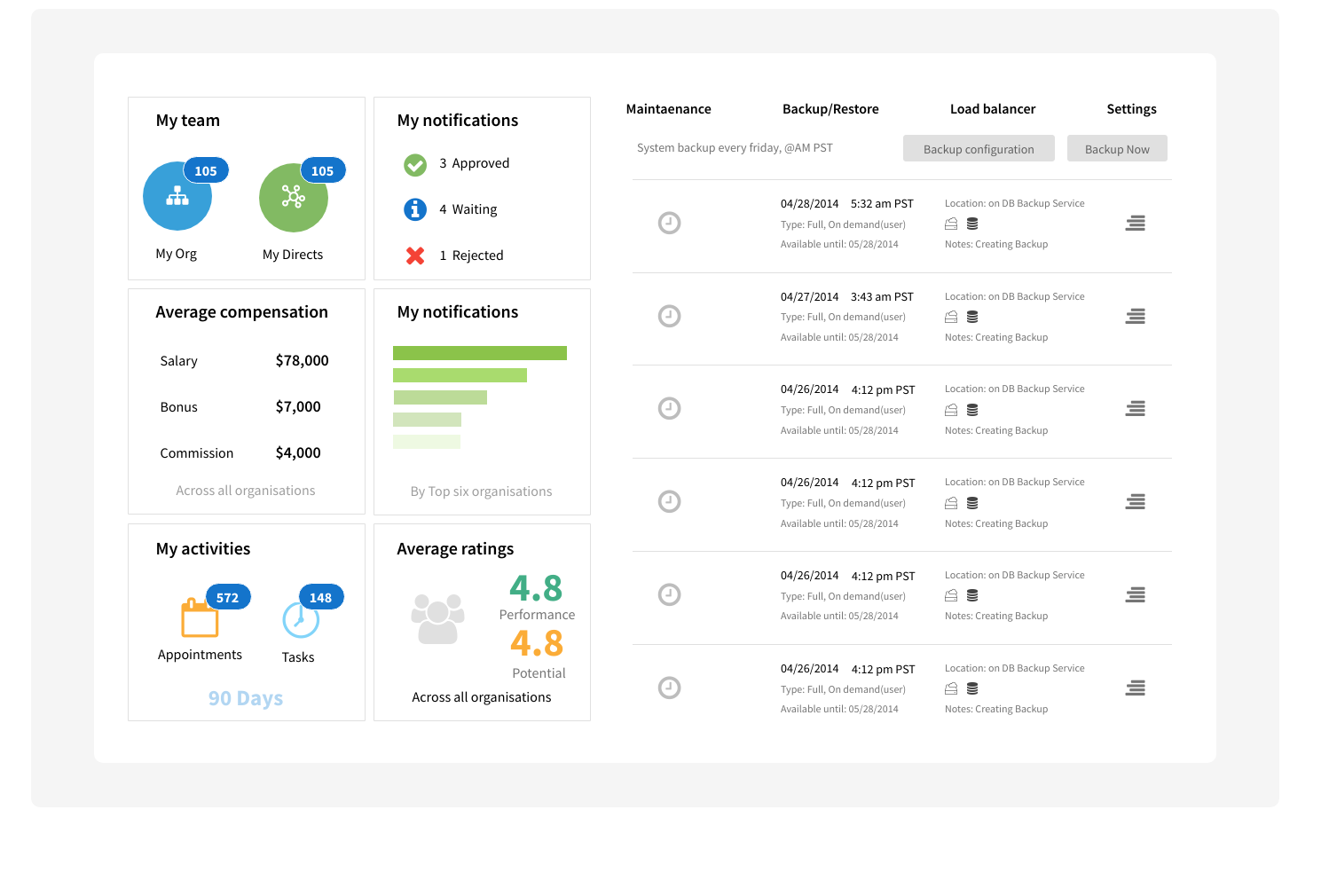The width and height of the screenshot is (1337, 896).
Task: Select the My Directs icon
Action: click(294, 196)
